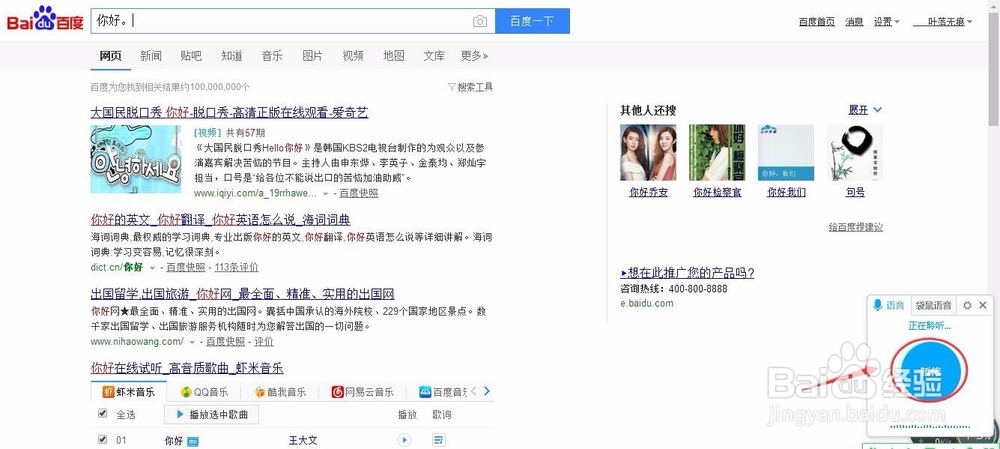Play the song 你好 by 王大文

click(x=404, y=439)
